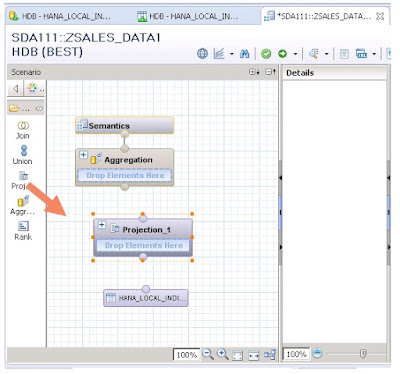Image resolution: width=400 pixels, height=374 pixels.
Task: Click the zoom out magnifier in scenario
Action: point(208,354)
